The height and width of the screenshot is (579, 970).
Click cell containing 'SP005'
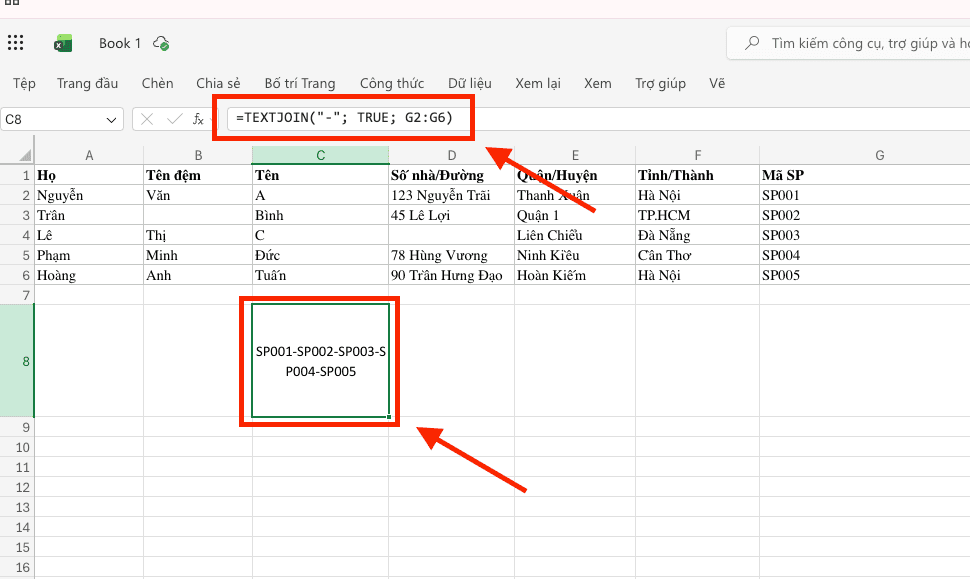coord(865,275)
